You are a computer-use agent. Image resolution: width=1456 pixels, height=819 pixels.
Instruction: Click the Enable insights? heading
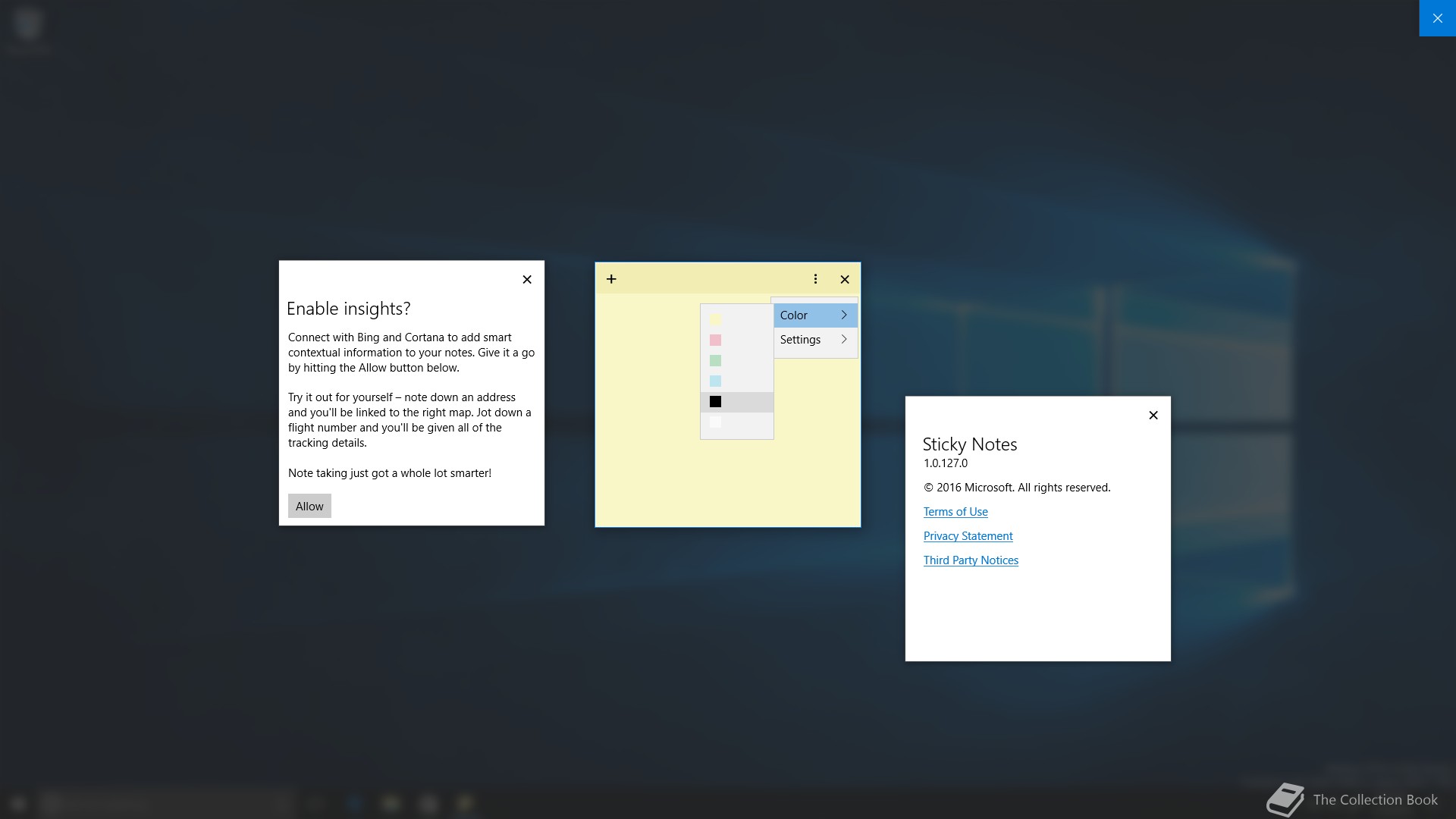tap(349, 309)
